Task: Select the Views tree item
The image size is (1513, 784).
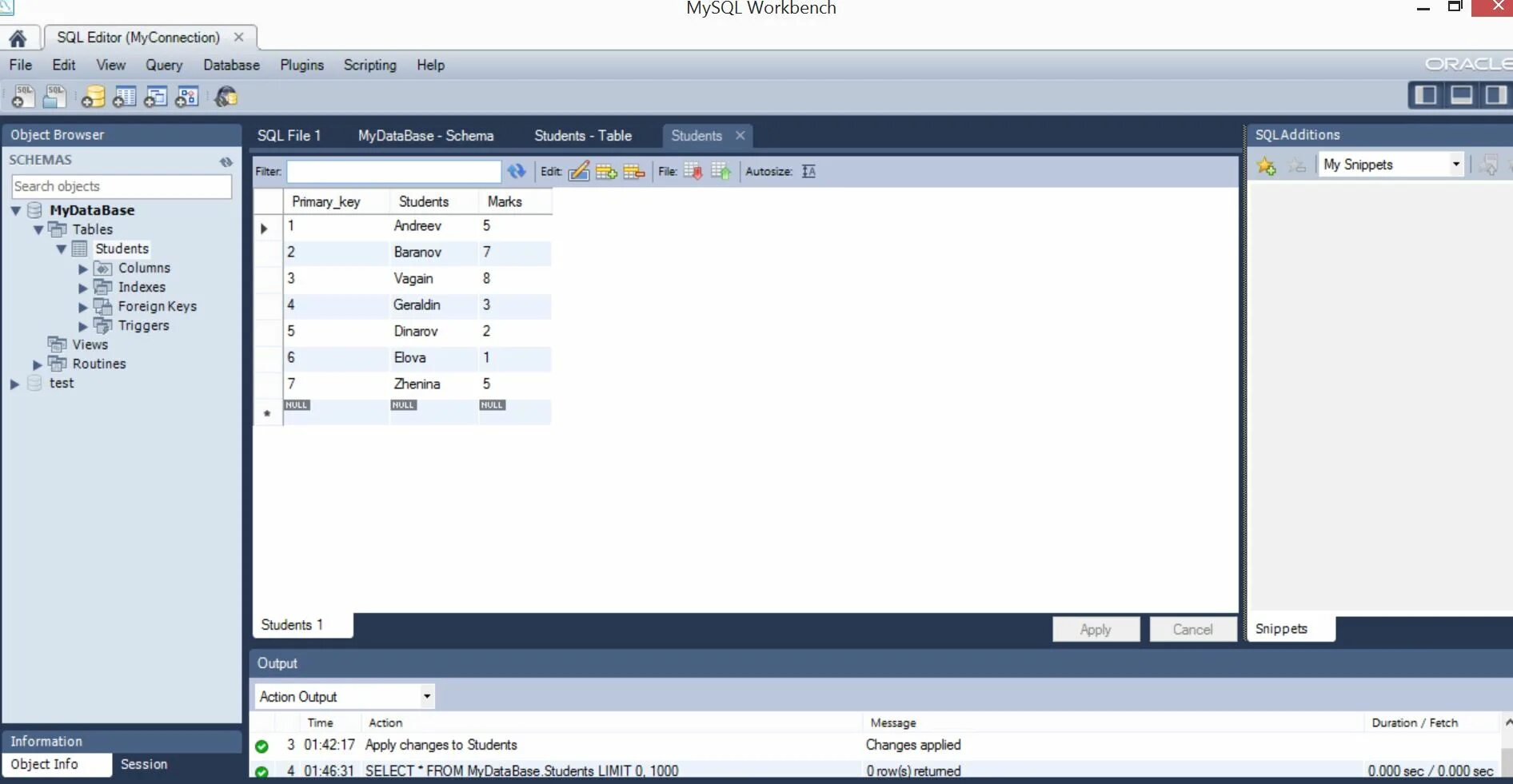Action: (x=90, y=344)
